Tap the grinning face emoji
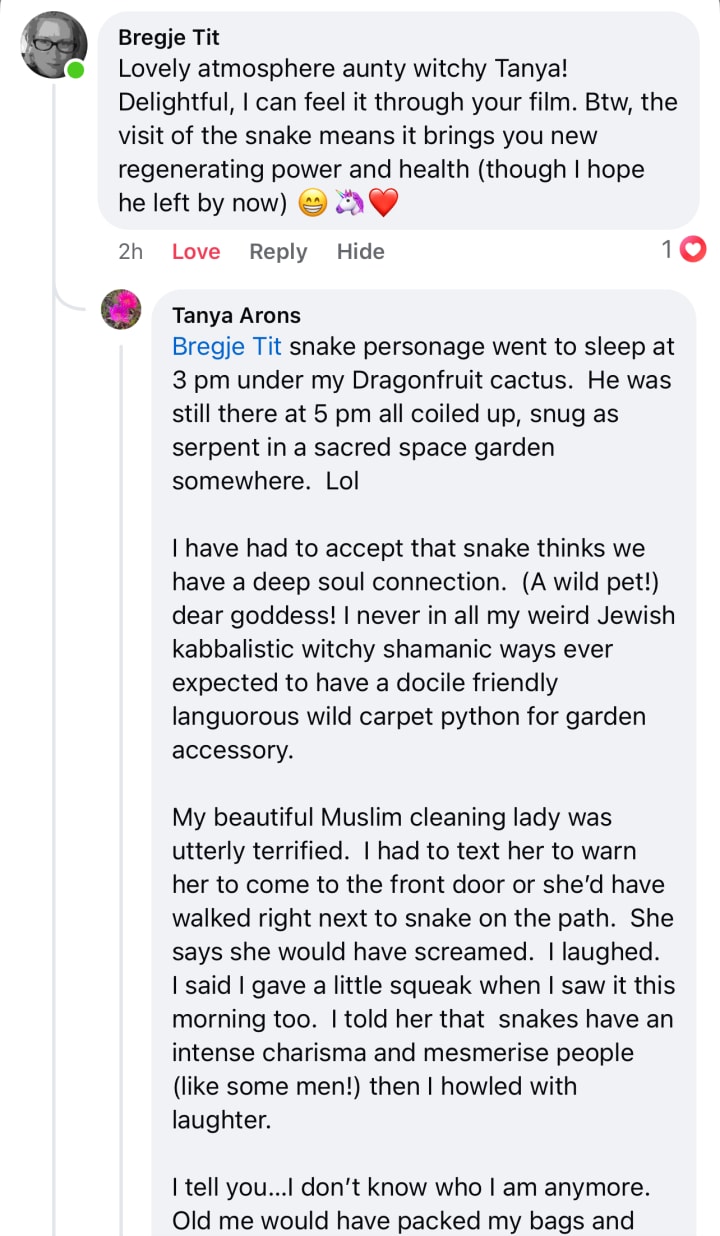720x1236 pixels. point(313,203)
